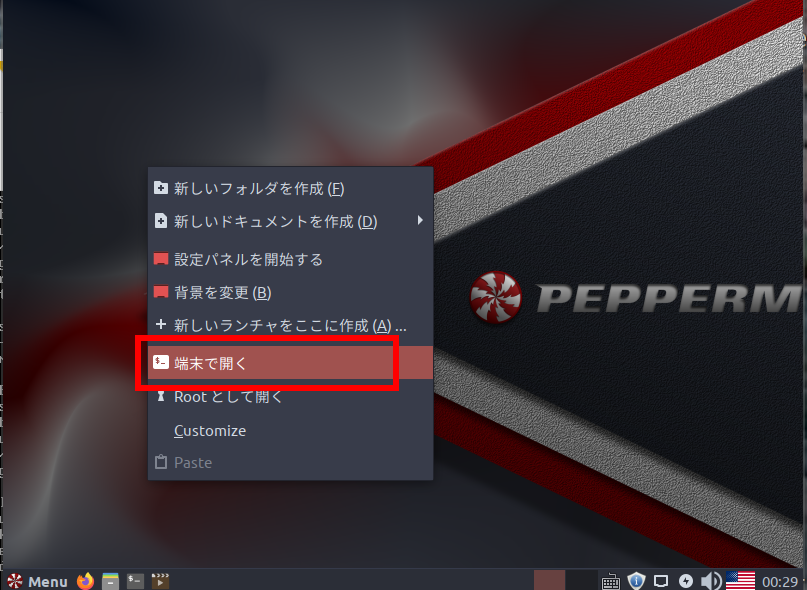Image resolution: width=807 pixels, height=590 pixels.
Task: Open the clapperboard media player icon
Action: (x=160, y=581)
